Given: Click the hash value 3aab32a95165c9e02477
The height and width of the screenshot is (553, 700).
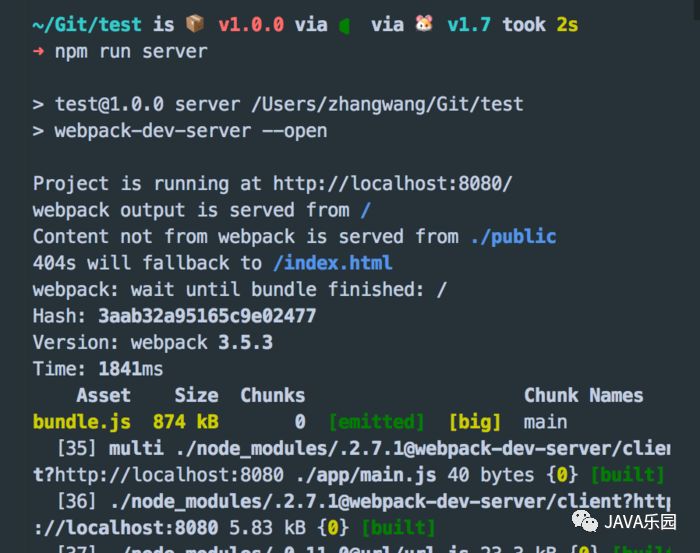Looking at the screenshot, I should point(207,316).
